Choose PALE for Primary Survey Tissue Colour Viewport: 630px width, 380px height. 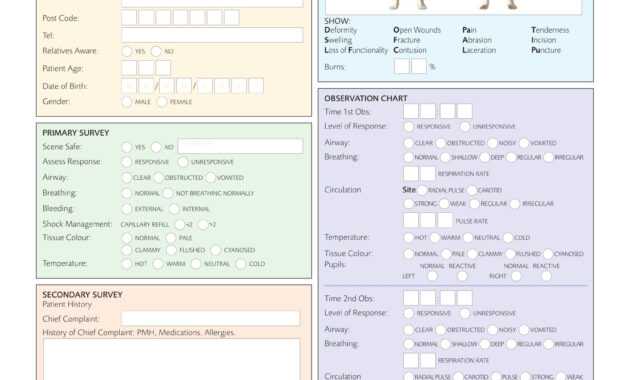click(x=171, y=238)
